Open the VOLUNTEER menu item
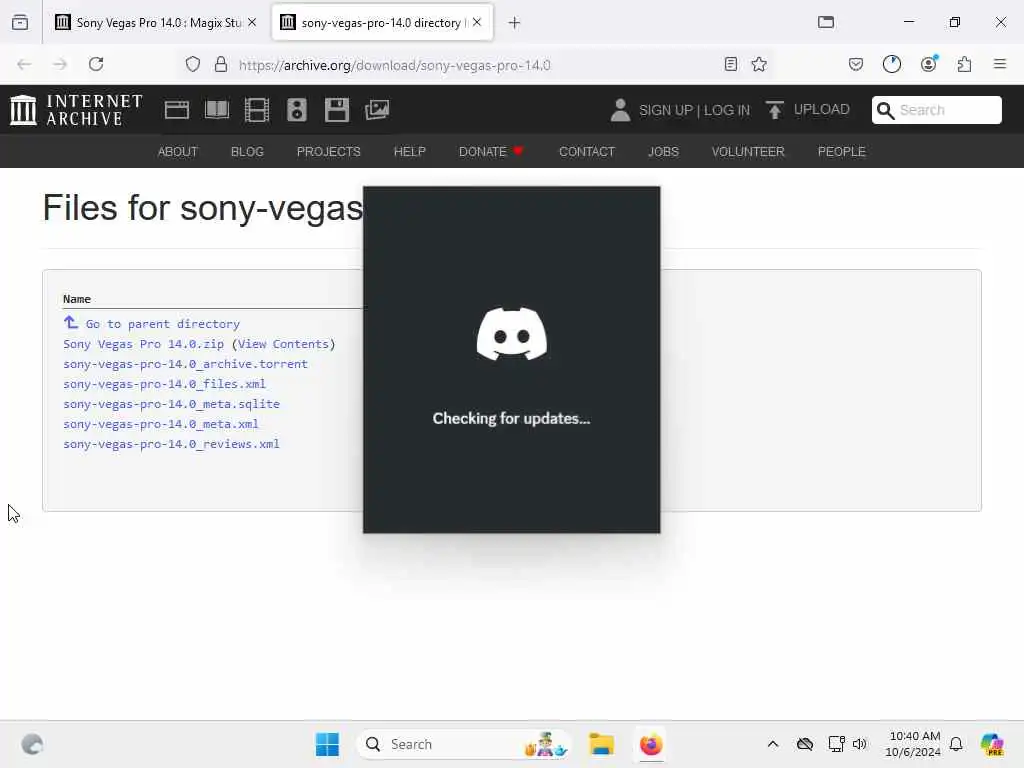The height and width of the screenshot is (768, 1024). (748, 152)
